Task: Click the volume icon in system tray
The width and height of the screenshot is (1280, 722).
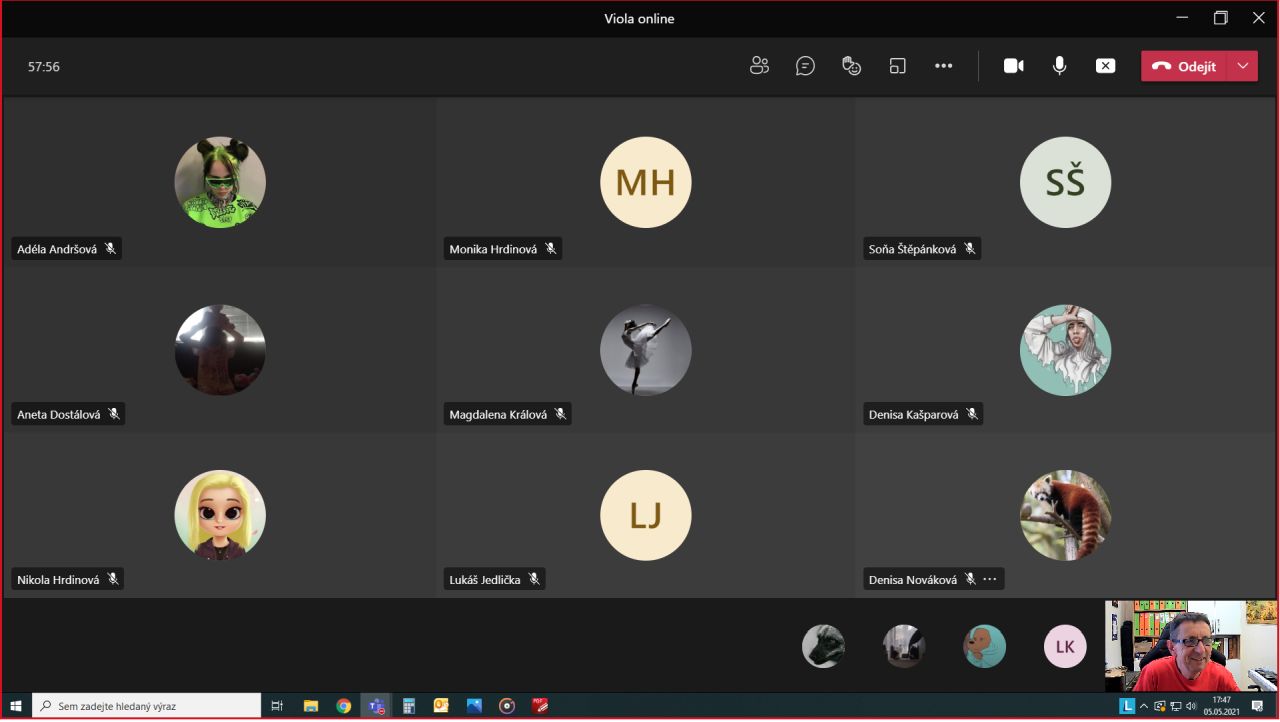Action: 1191,706
